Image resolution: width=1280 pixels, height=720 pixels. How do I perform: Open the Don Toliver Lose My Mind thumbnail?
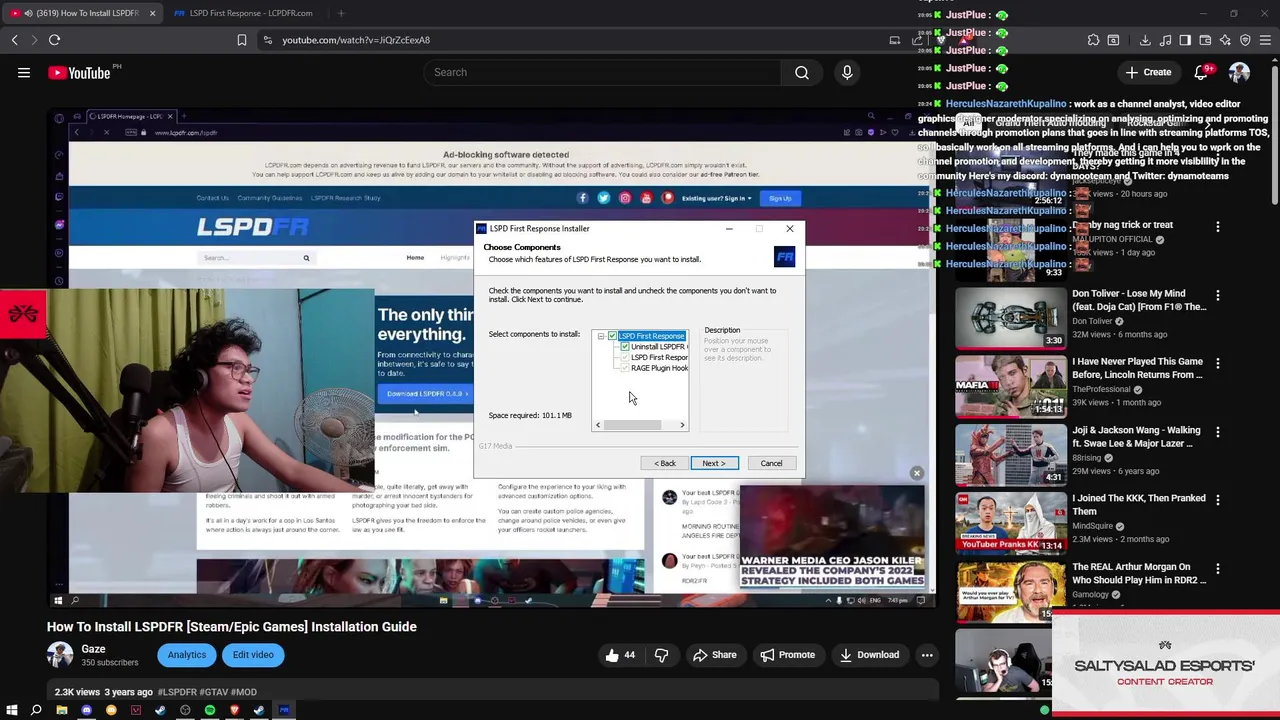(1010, 318)
